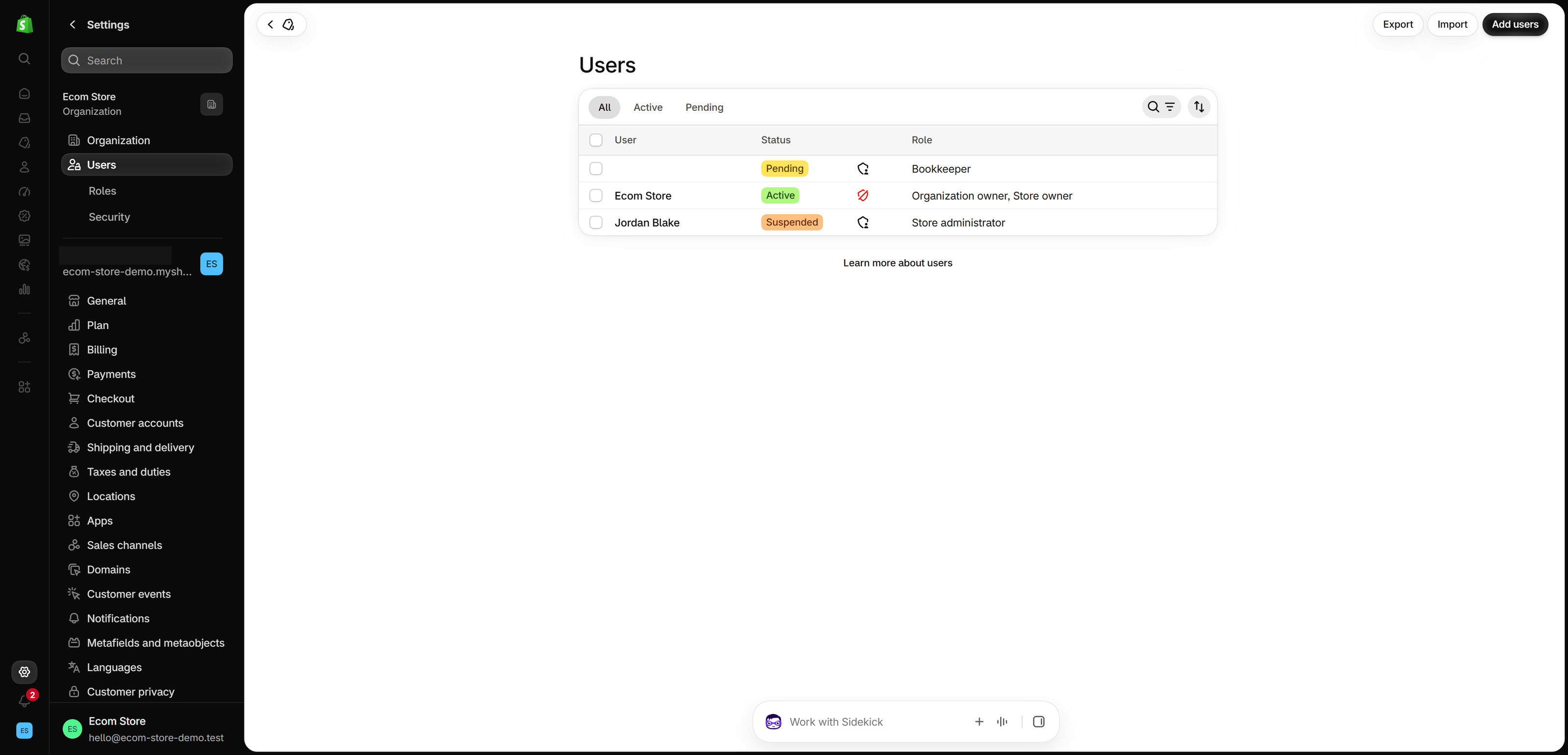Screen dimensions: 1568x755
Task: Click Sidekick plus attachment icon
Action: 979,722
